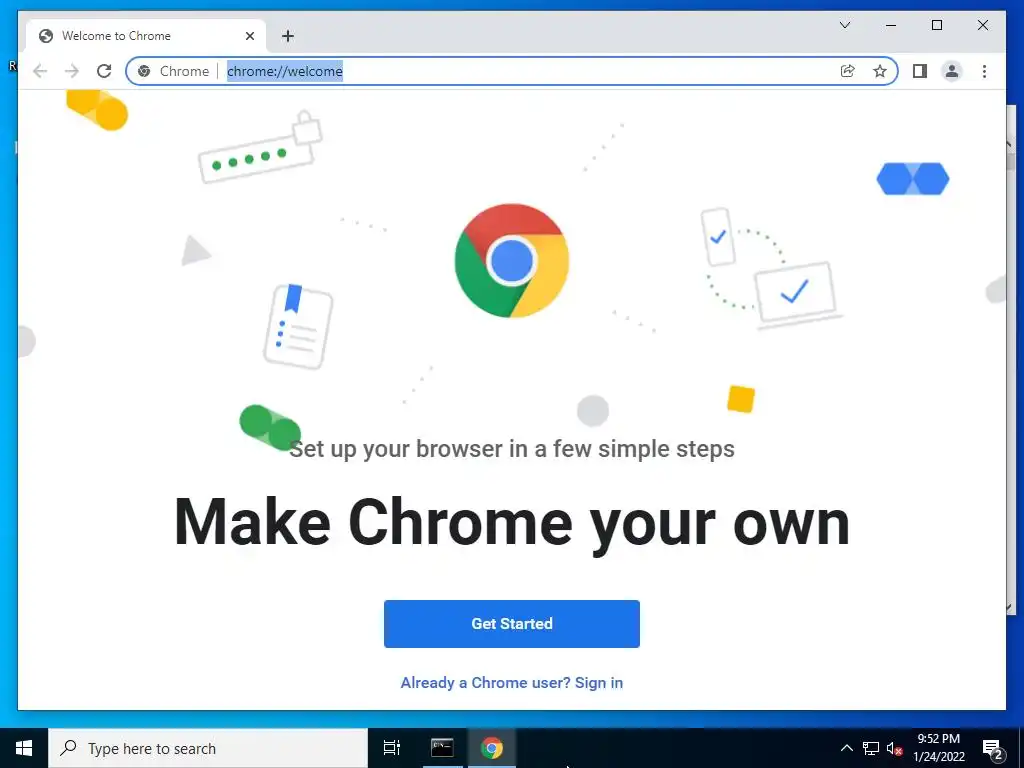Open the notification center icon
This screenshot has height=768, width=1024.
tap(992, 748)
